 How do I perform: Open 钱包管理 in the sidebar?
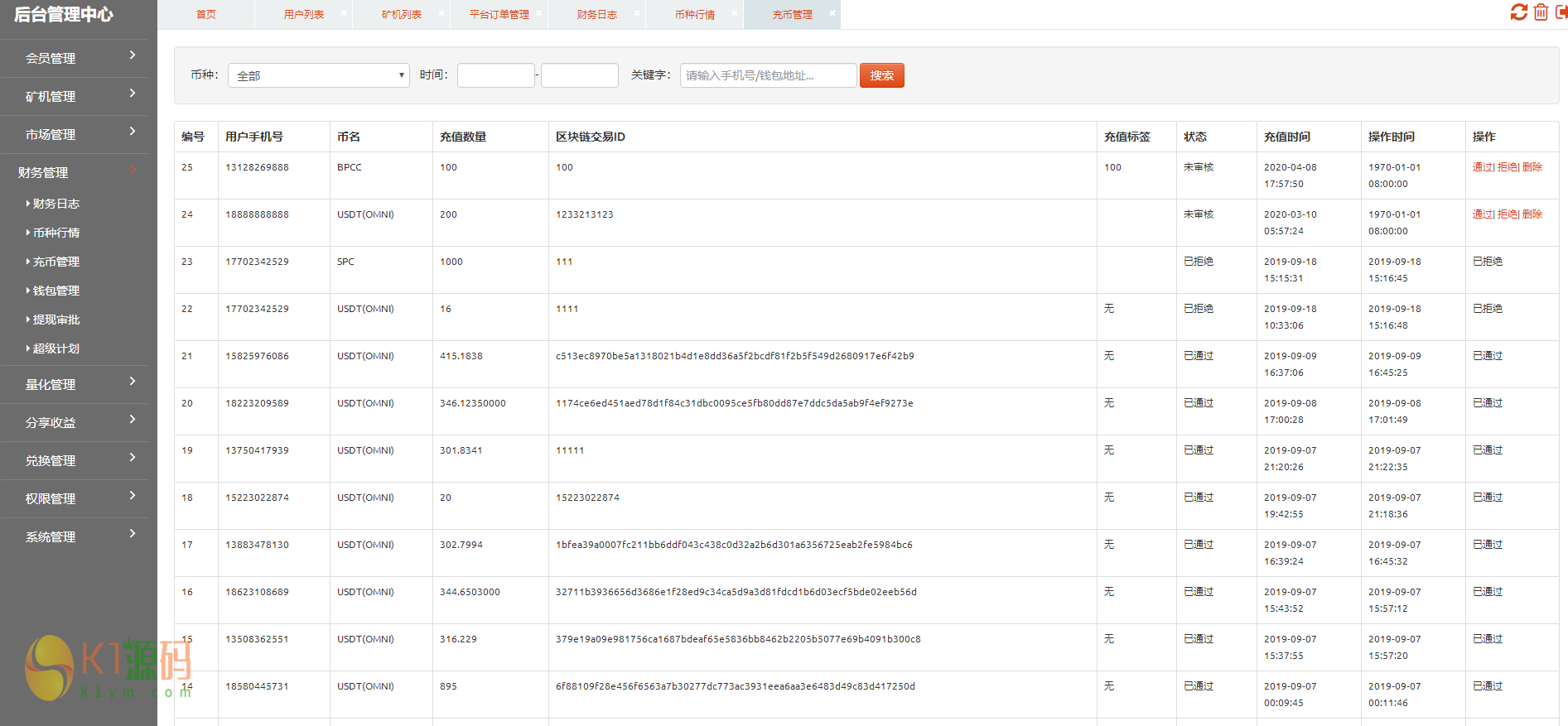click(55, 291)
